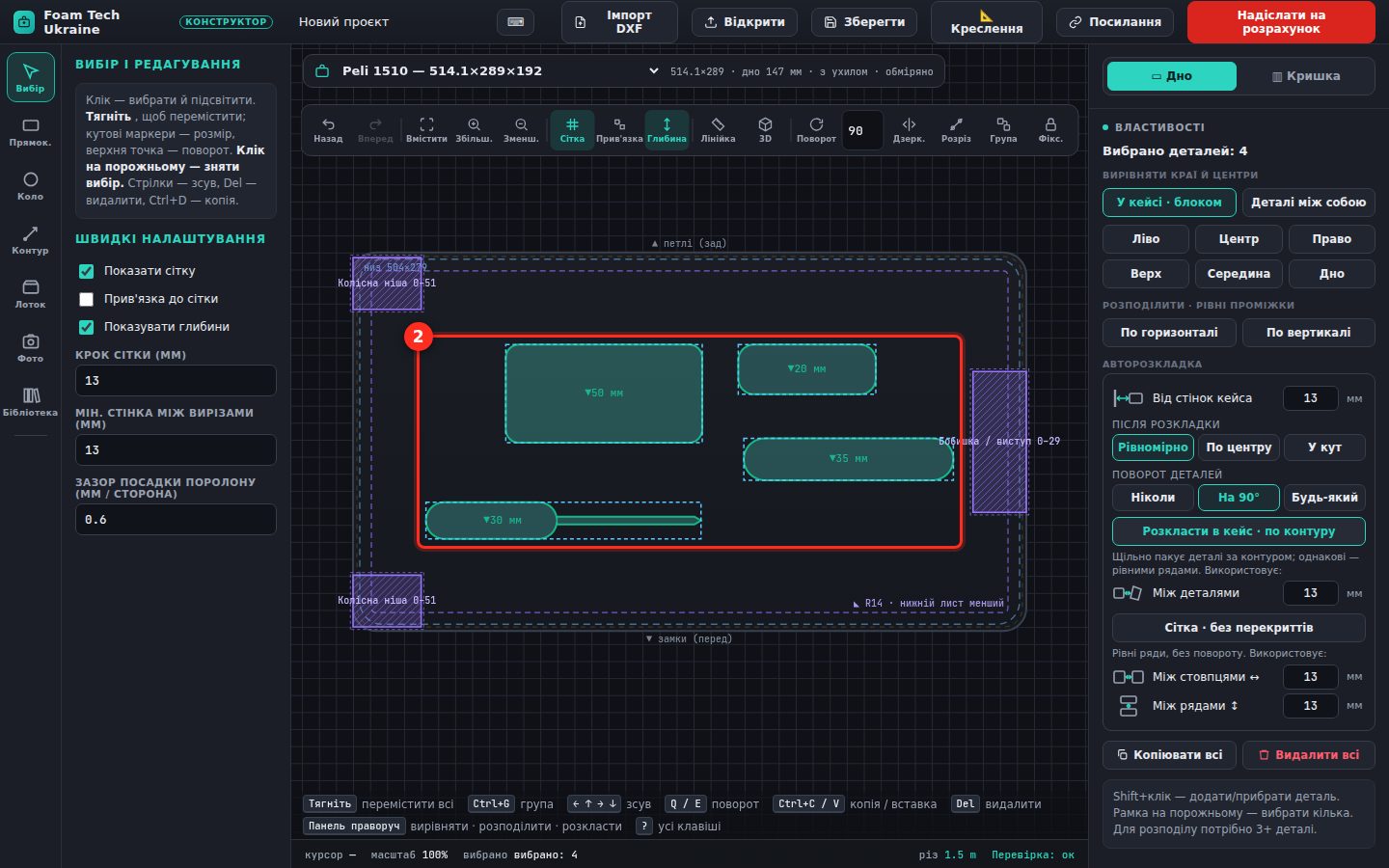Zoom in with the Збільш. icon
This screenshot has height=868, width=1389.
coord(474,130)
